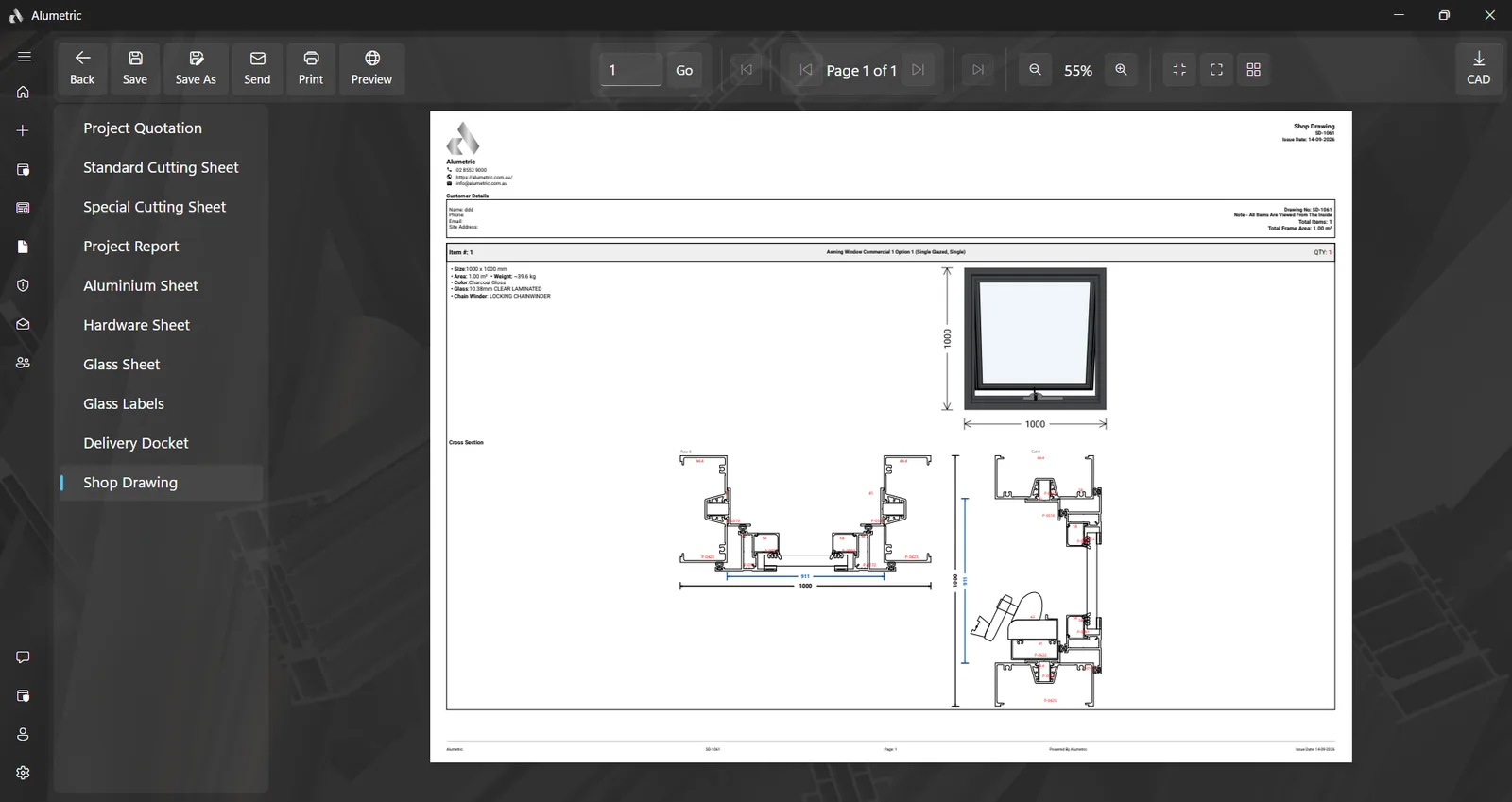Go to Home via sidebar icon

[24, 93]
